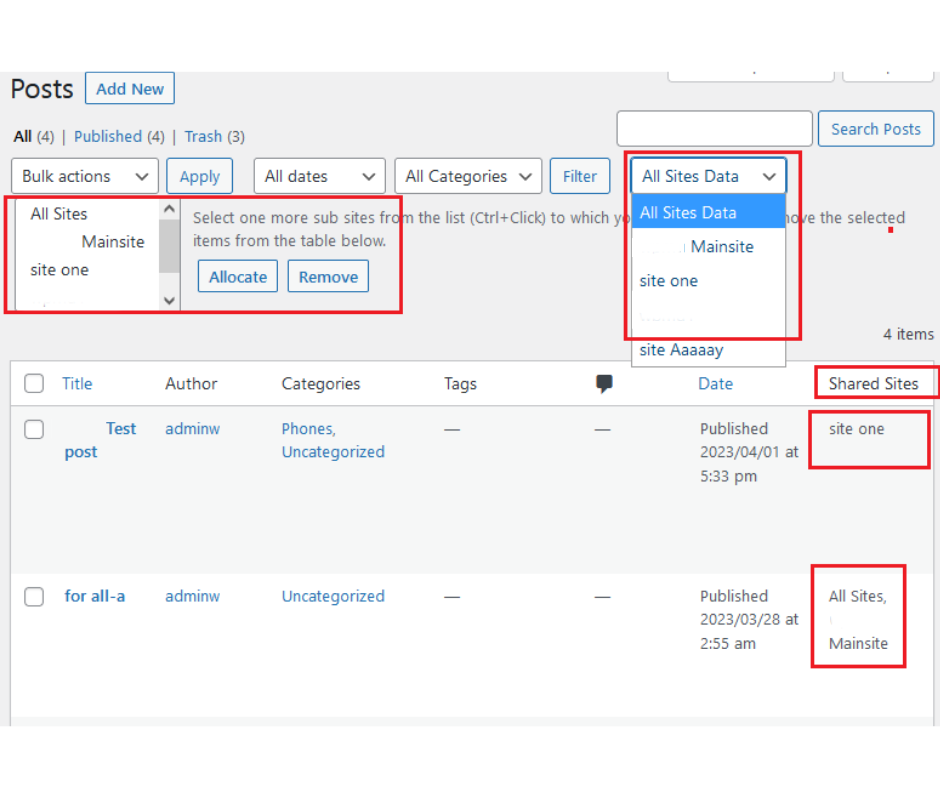Tick the select-all checkbox in table header
This screenshot has height=788, width=940.
34,383
